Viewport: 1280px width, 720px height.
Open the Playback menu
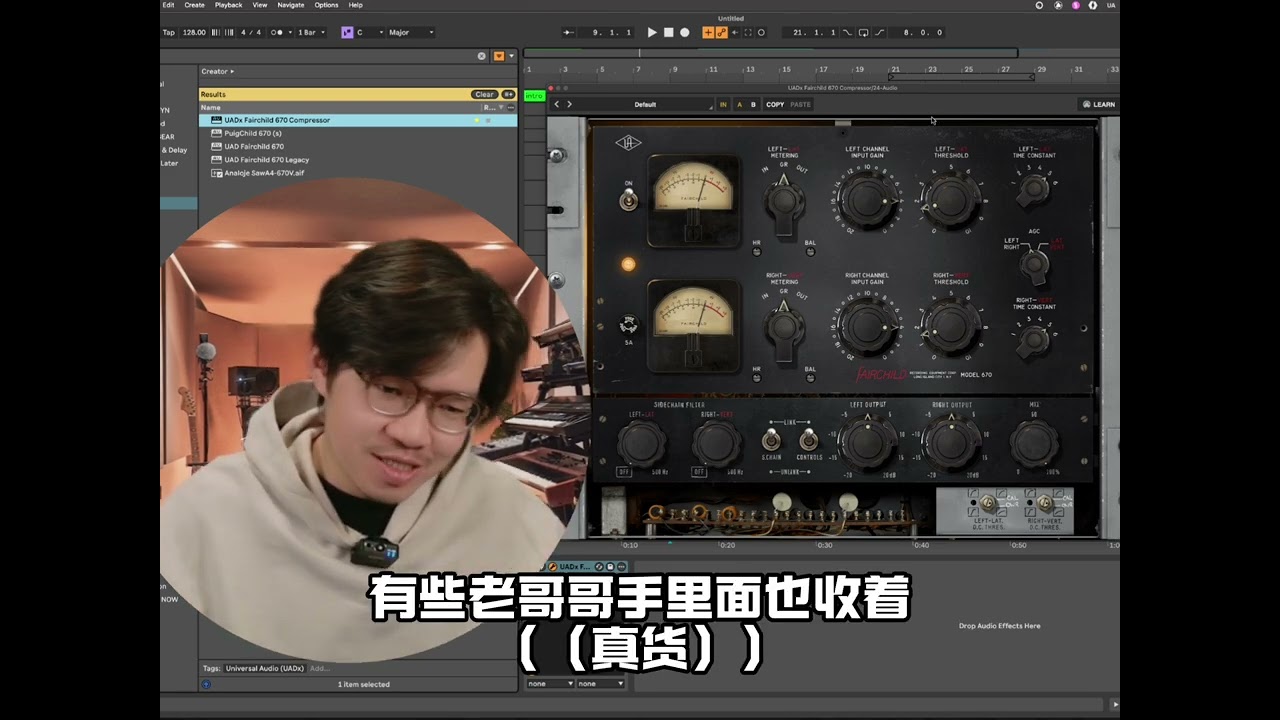point(228,5)
